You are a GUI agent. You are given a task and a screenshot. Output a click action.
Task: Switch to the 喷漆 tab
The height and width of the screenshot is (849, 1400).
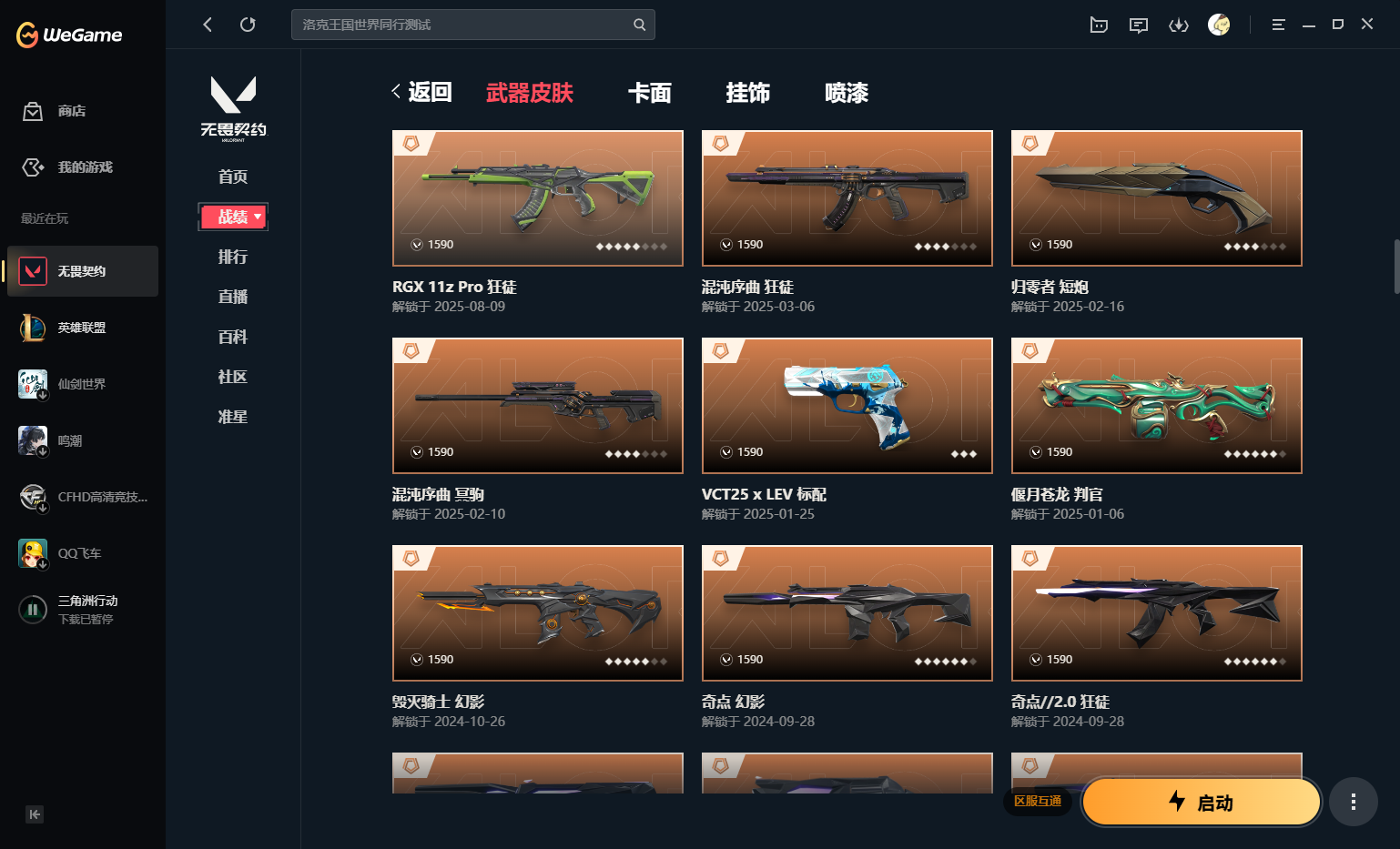pos(847,93)
